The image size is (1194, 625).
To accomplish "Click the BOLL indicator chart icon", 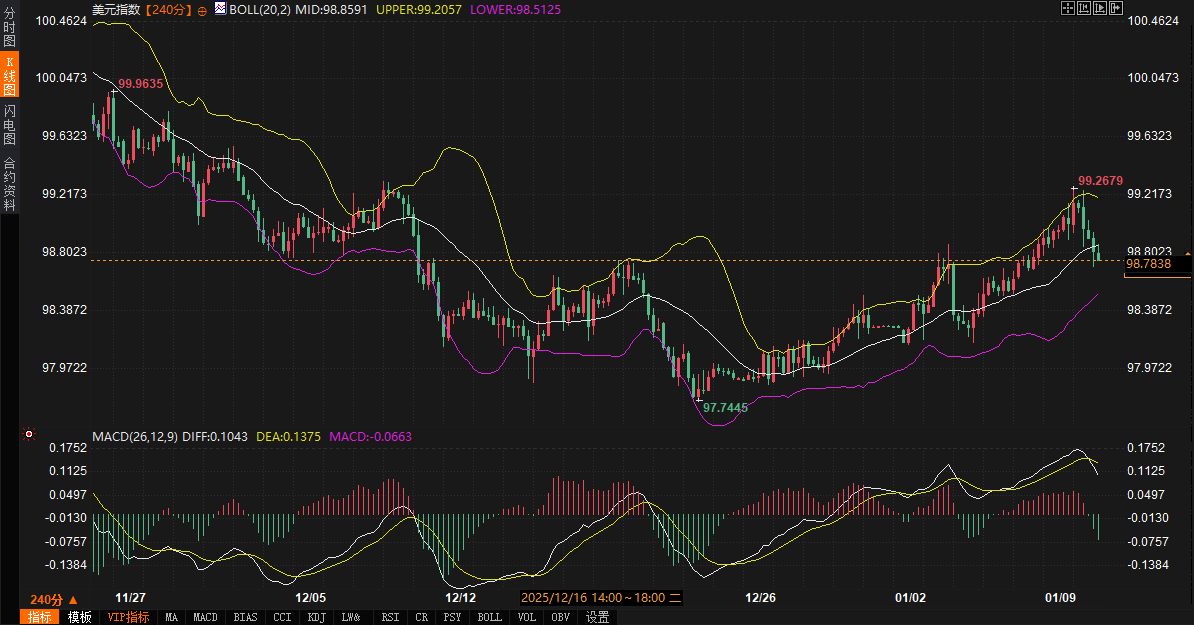I will pos(219,9).
